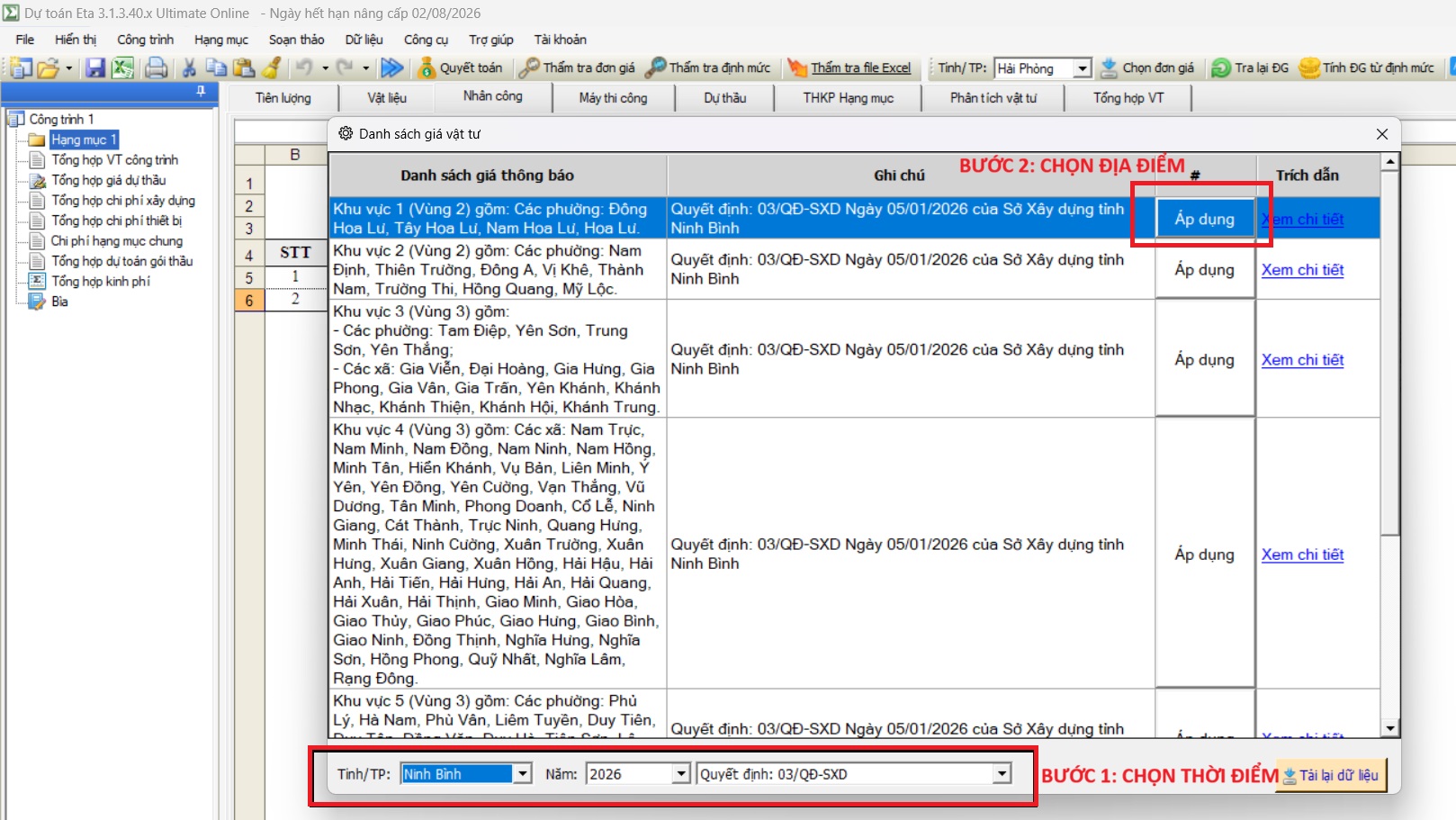
Task: Switch to the Vật liệu tab
Action: [386, 97]
